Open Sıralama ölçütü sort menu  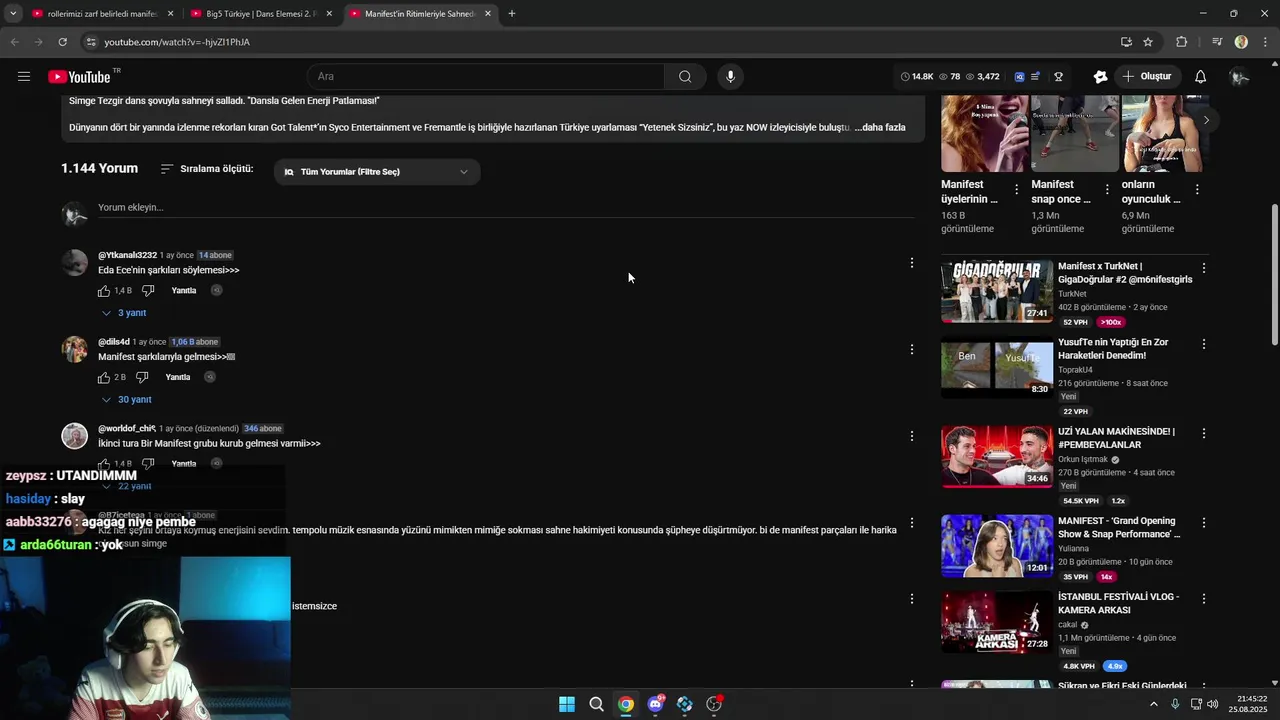pos(207,169)
